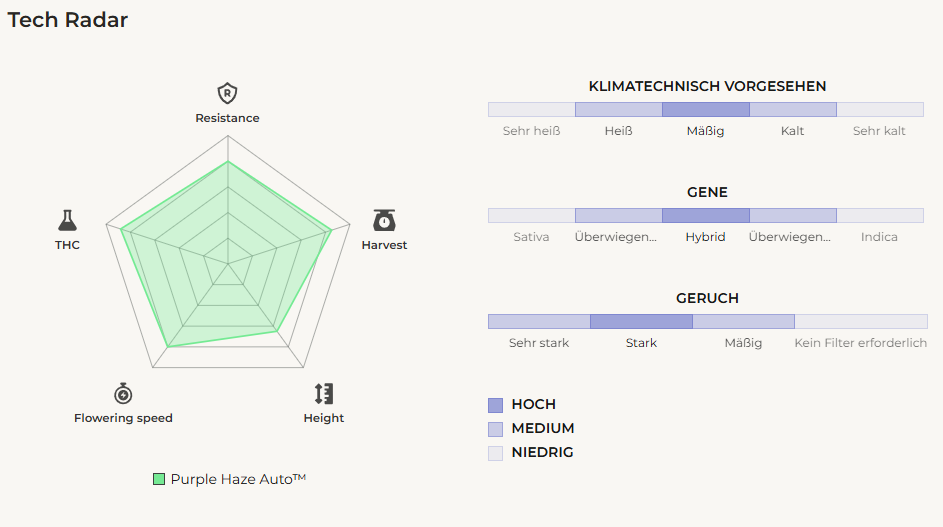Toggle the Purple Haze Auto legend swatch
Image resolution: width=943 pixels, height=527 pixels.
click(159, 479)
